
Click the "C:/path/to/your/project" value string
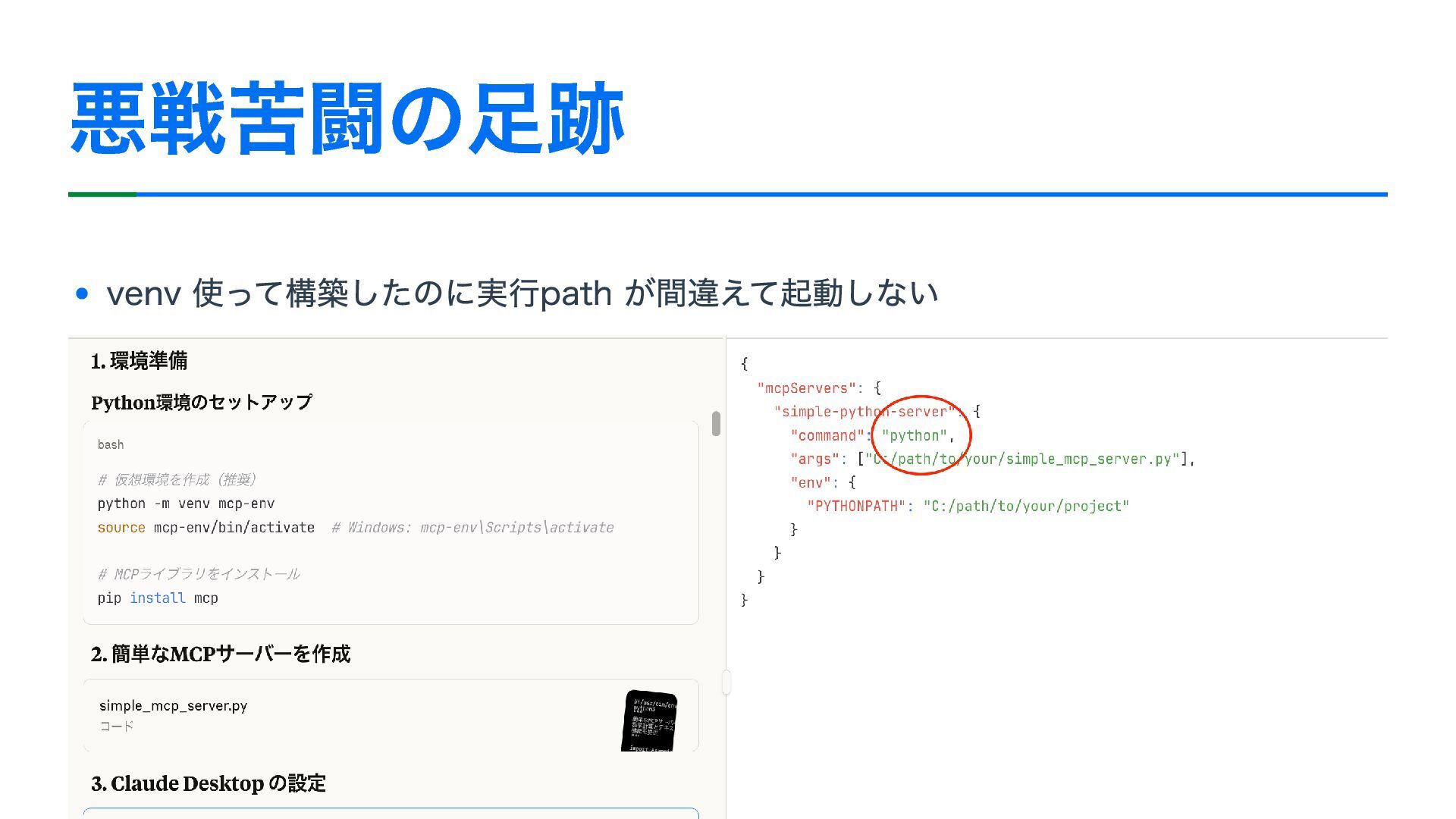(1025, 506)
